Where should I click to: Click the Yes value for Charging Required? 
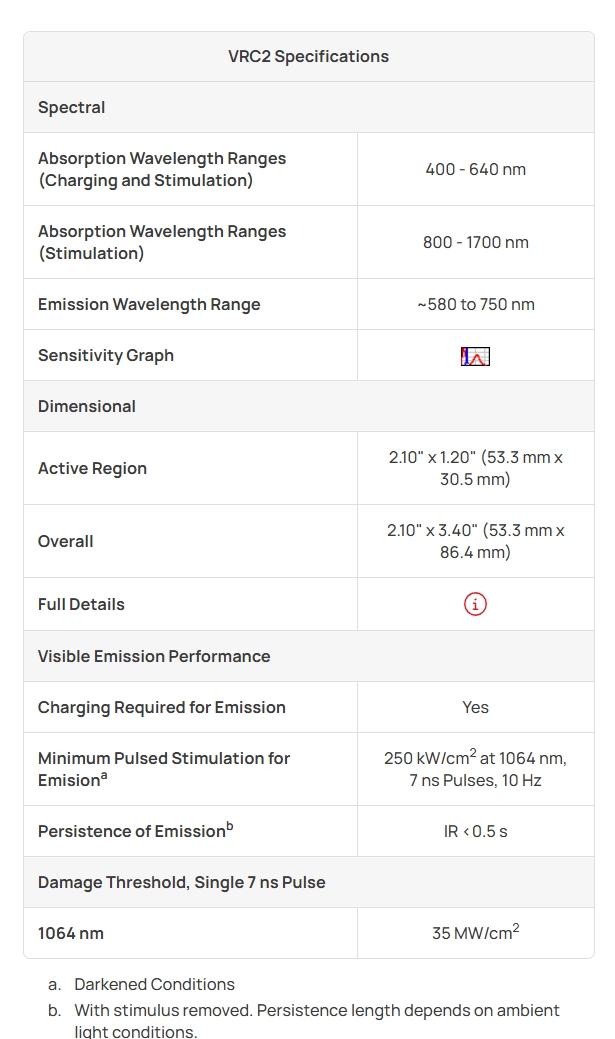coord(475,707)
